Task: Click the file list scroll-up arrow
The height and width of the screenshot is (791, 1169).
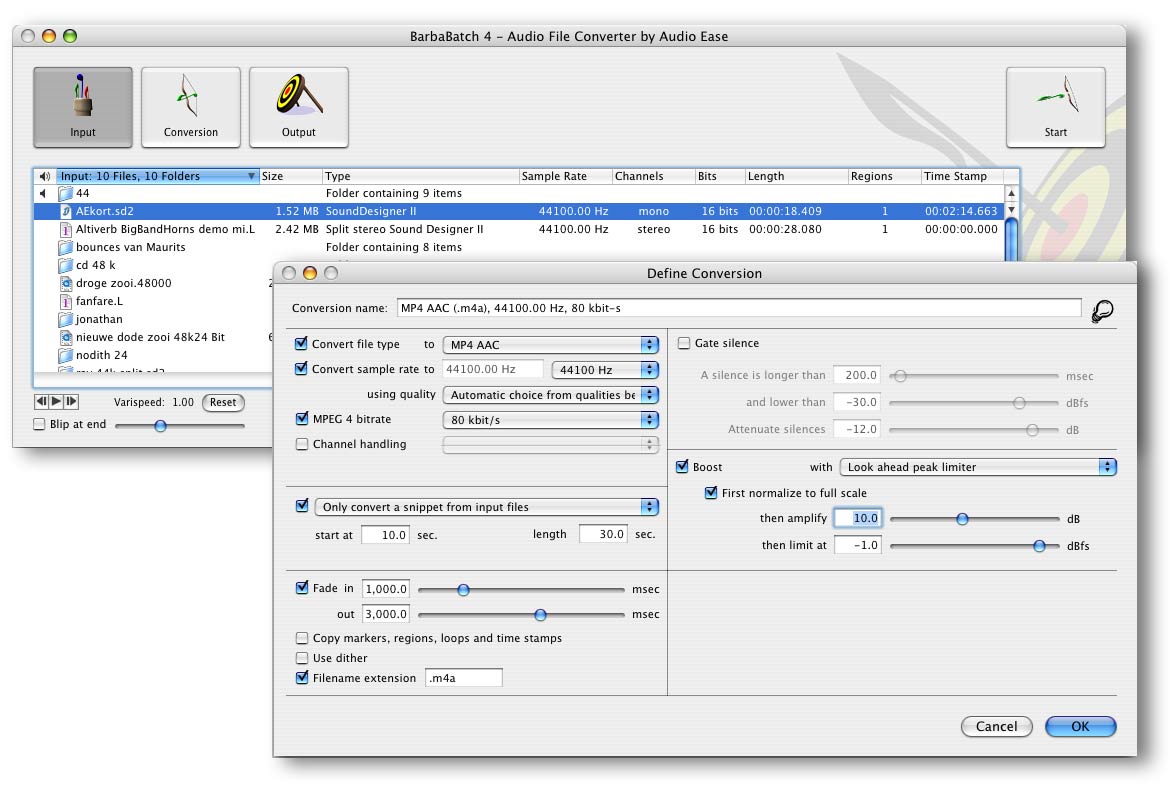Action: point(1011,193)
